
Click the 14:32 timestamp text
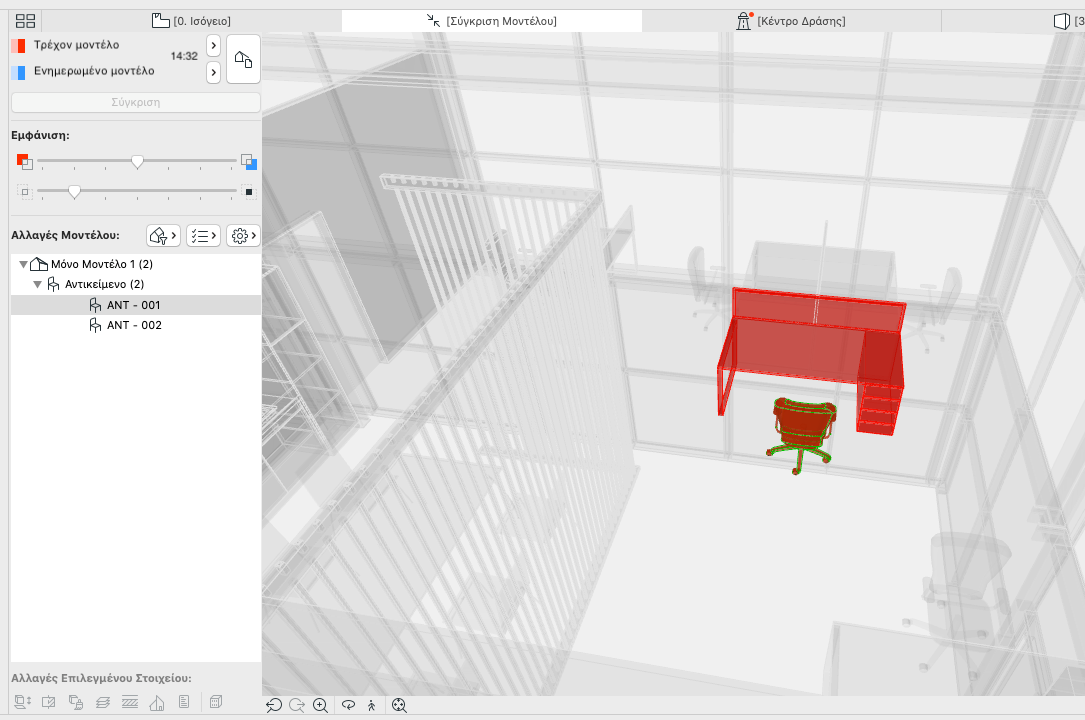[184, 57]
